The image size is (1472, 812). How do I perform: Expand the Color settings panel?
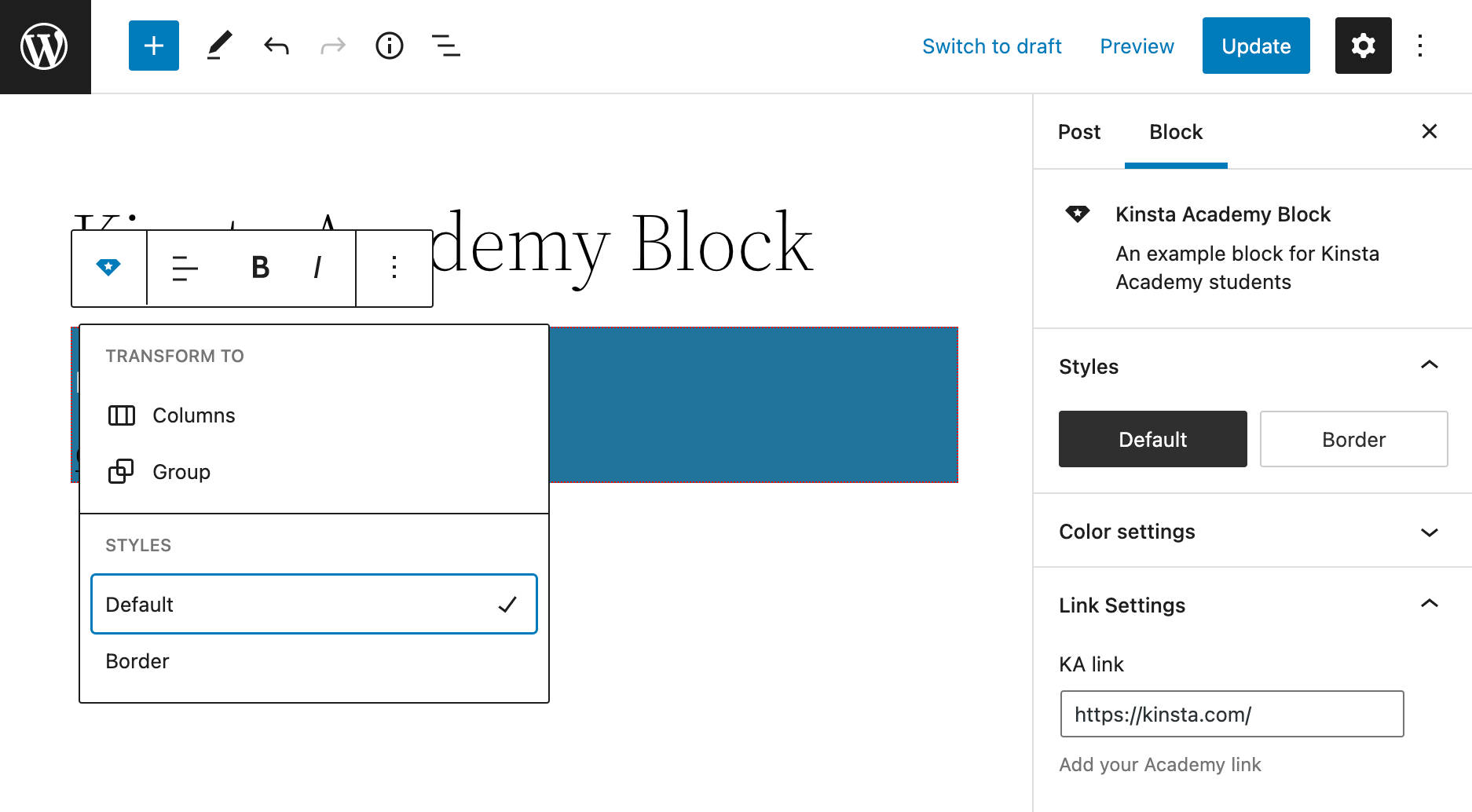pos(1429,532)
